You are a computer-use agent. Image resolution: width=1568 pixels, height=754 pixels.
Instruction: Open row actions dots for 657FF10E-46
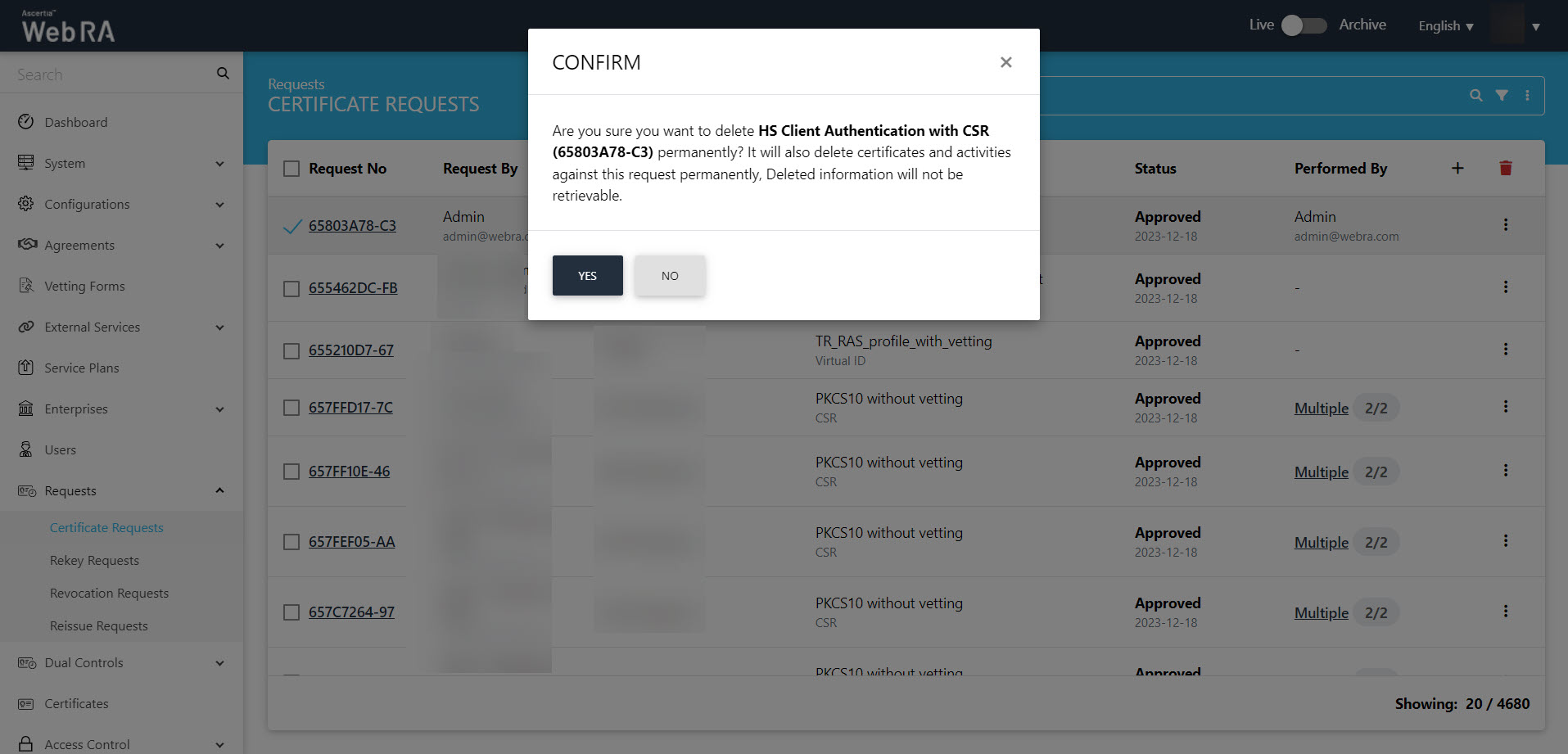1505,470
